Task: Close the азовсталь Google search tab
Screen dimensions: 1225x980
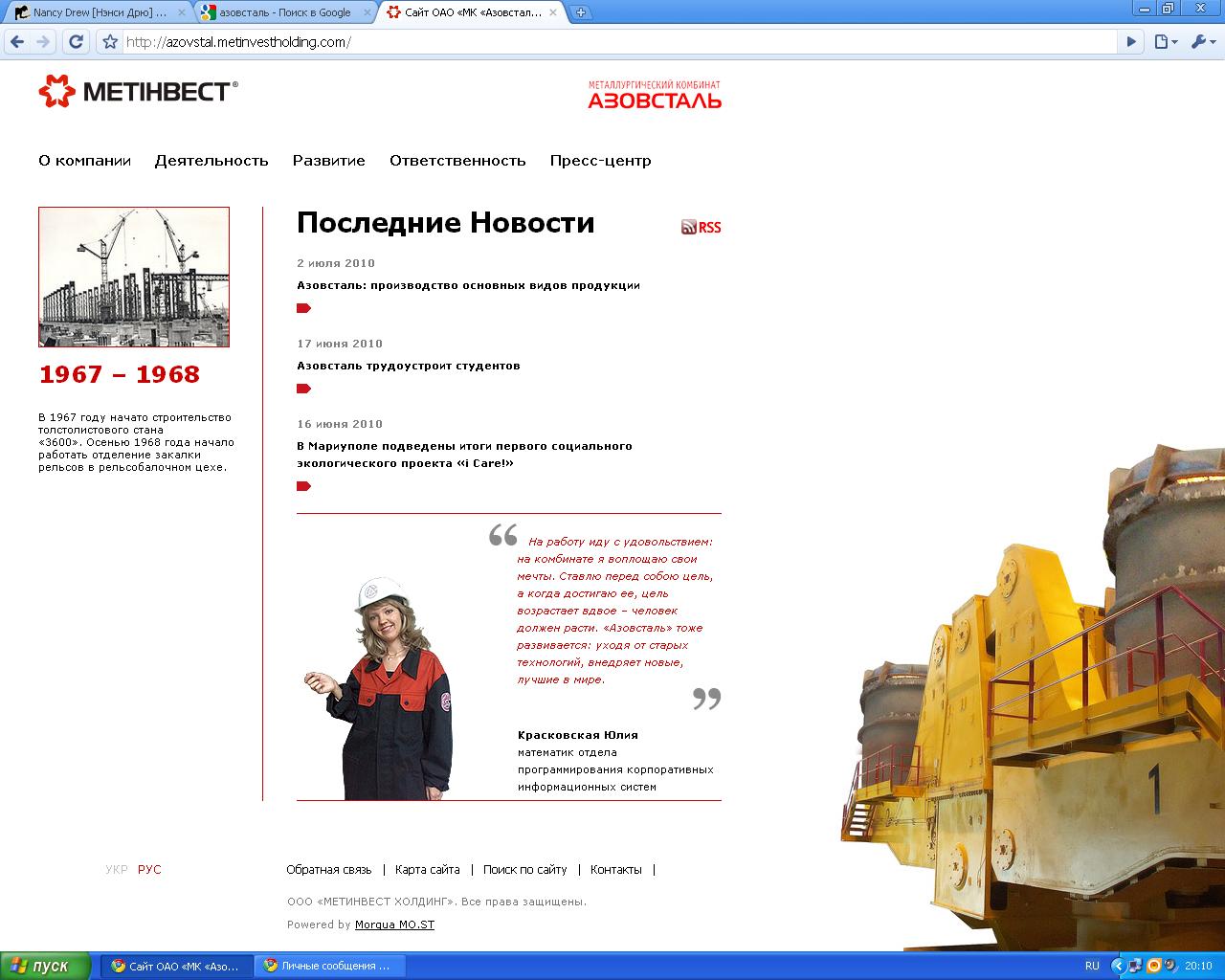Action: click(368, 12)
